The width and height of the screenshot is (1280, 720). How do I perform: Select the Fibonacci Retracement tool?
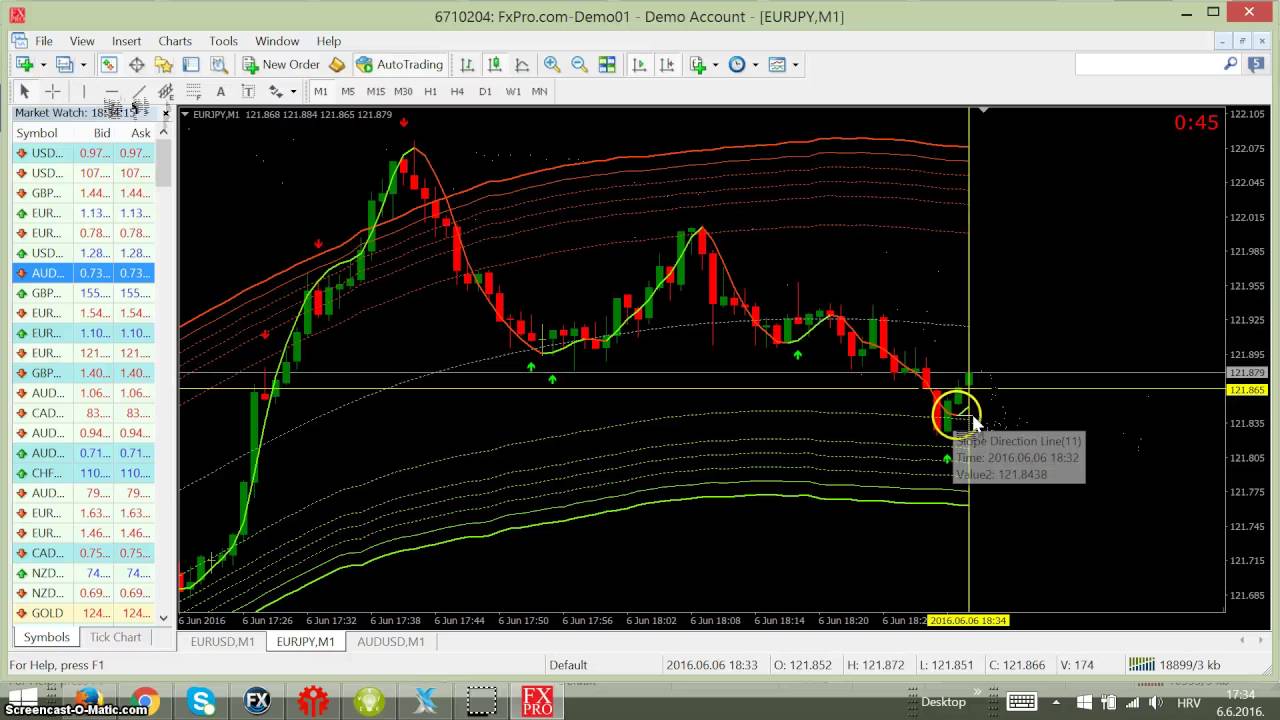point(193,91)
